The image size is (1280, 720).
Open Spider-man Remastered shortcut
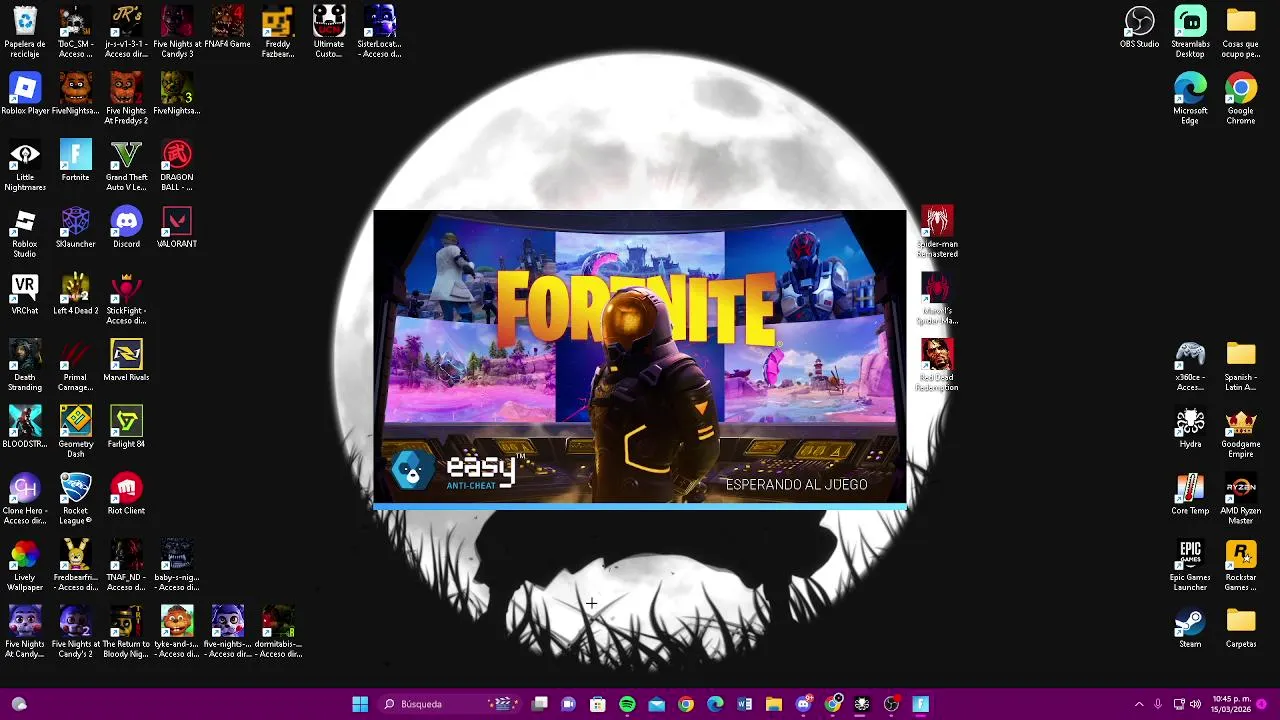(x=937, y=232)
